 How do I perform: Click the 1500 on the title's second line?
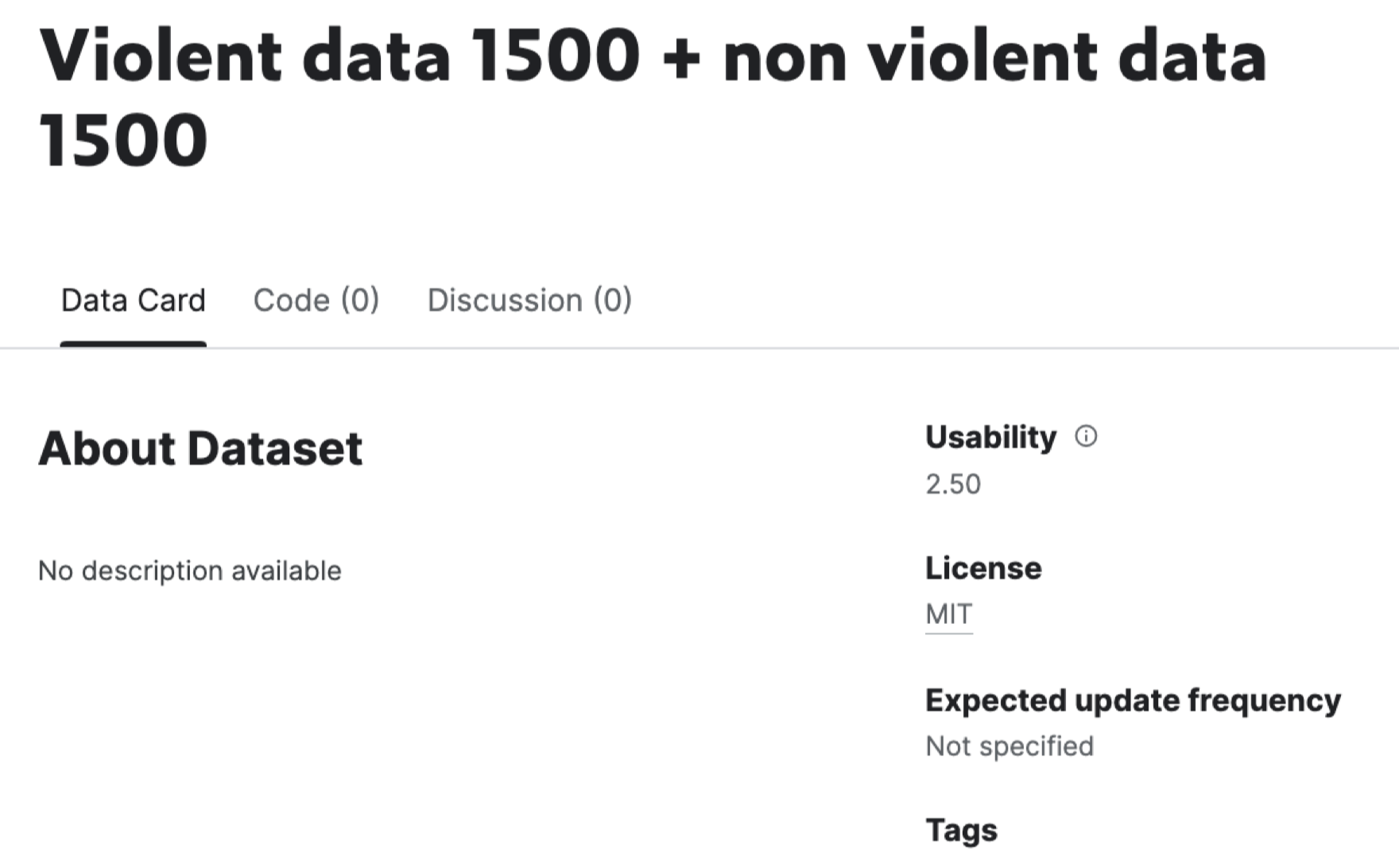click(x=123, y=140)
